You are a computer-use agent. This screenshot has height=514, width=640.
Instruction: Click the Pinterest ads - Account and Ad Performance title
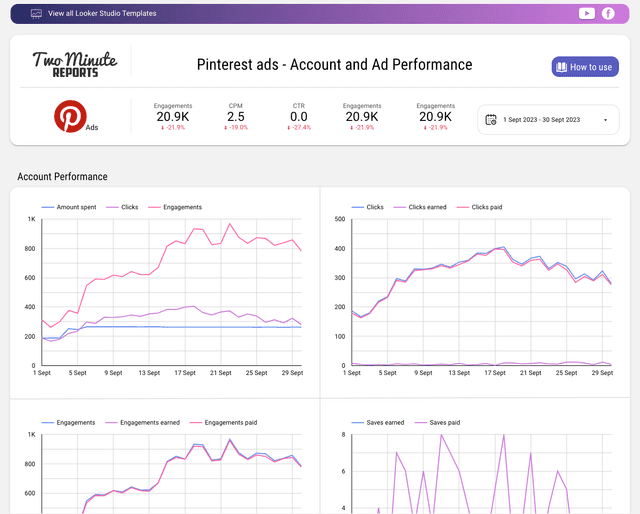tap(334, 65)
